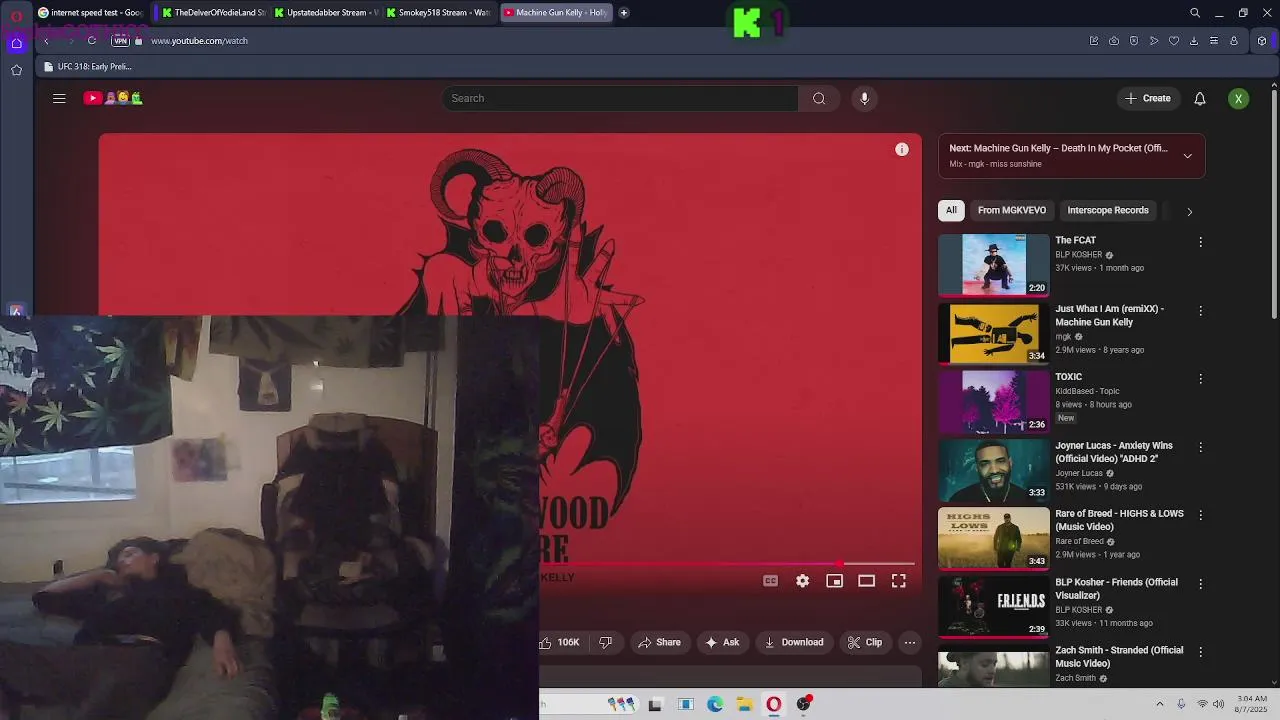Viewport: 1280px width, 720px height.
Task: Click the magnifier search button
Action: coord(819,98)
